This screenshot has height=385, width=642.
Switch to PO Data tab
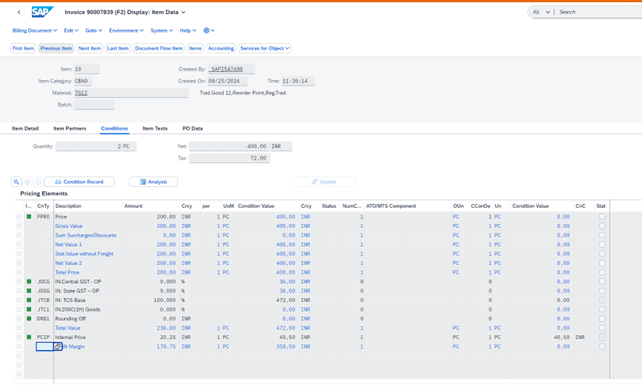pos(192,128)
